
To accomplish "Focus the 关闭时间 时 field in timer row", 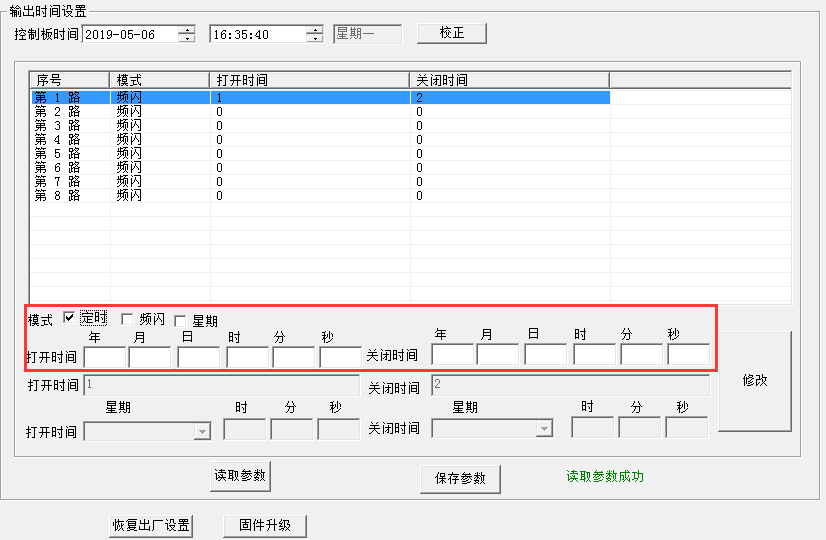I will click(595, 355).
